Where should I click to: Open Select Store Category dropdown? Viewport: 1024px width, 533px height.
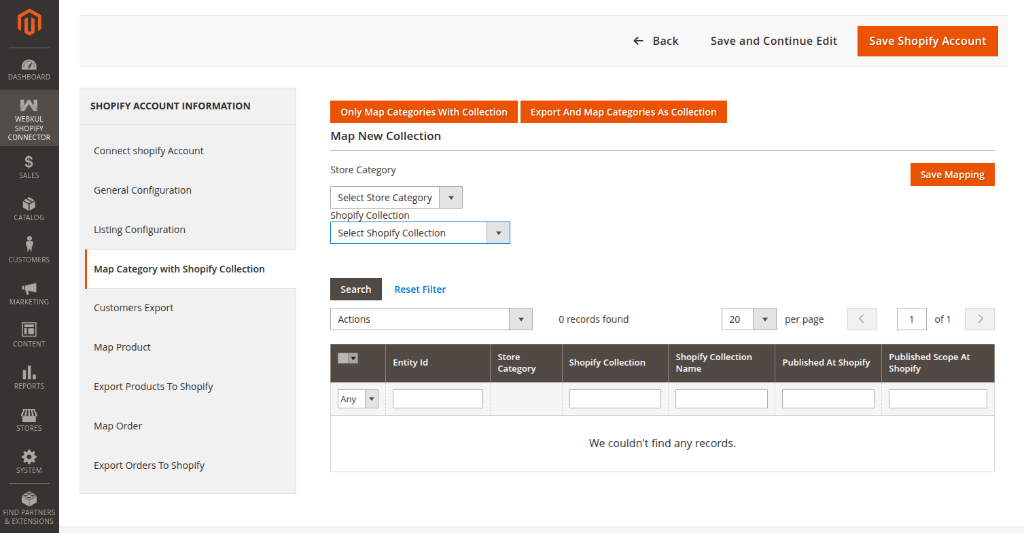pyautogui.click(x=396, y=197)
